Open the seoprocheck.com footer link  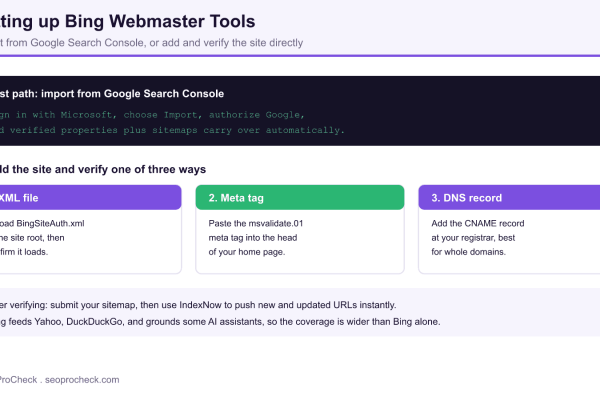point(82,380)
